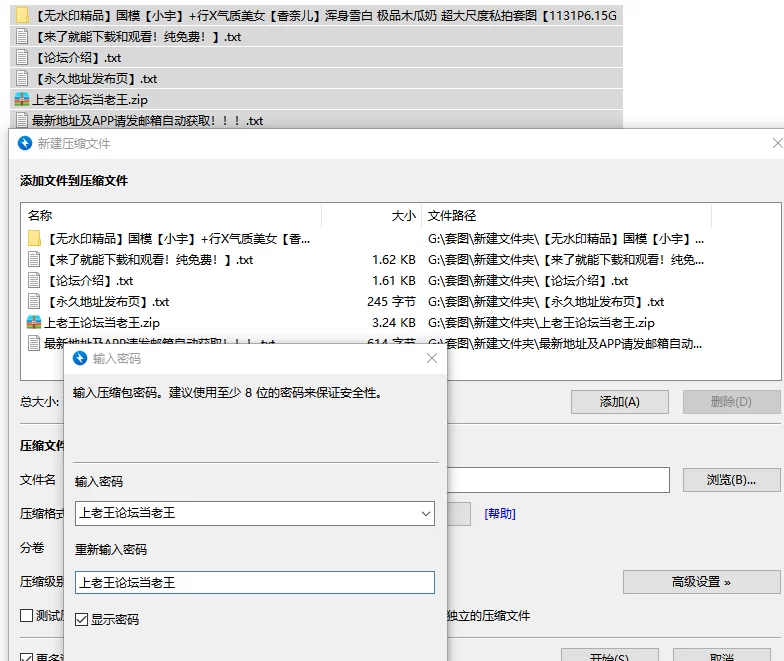
Task: Click the 文件路径 column header
Action: [452, 216]
